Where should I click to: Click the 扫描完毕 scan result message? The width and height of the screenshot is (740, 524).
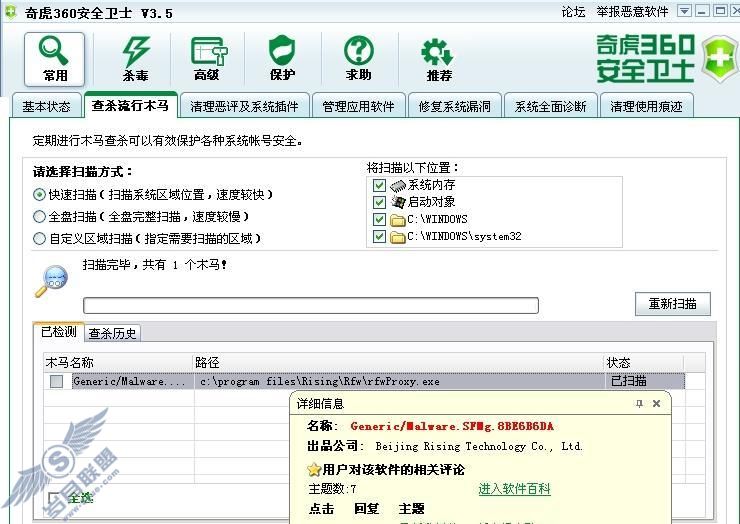point(155,265)
